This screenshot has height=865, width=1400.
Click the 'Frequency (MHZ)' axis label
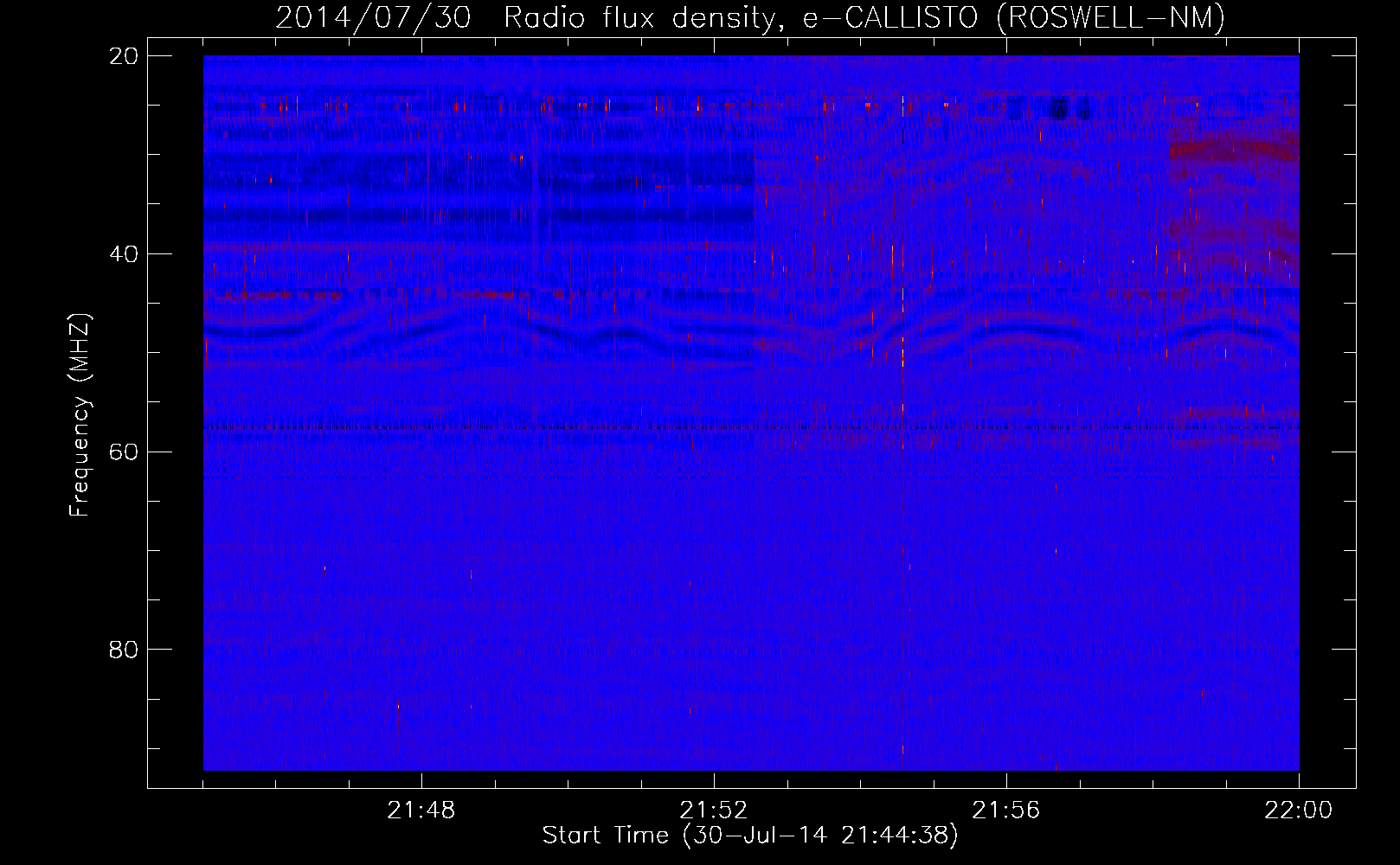80,415
